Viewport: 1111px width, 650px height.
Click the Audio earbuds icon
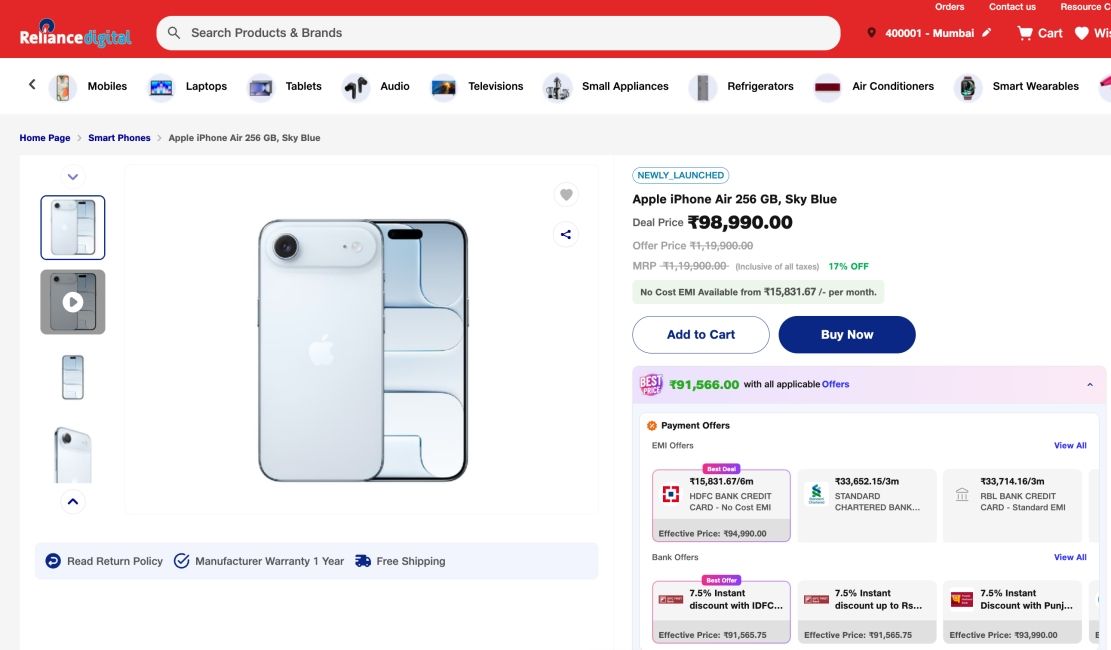tap(356, 88)
